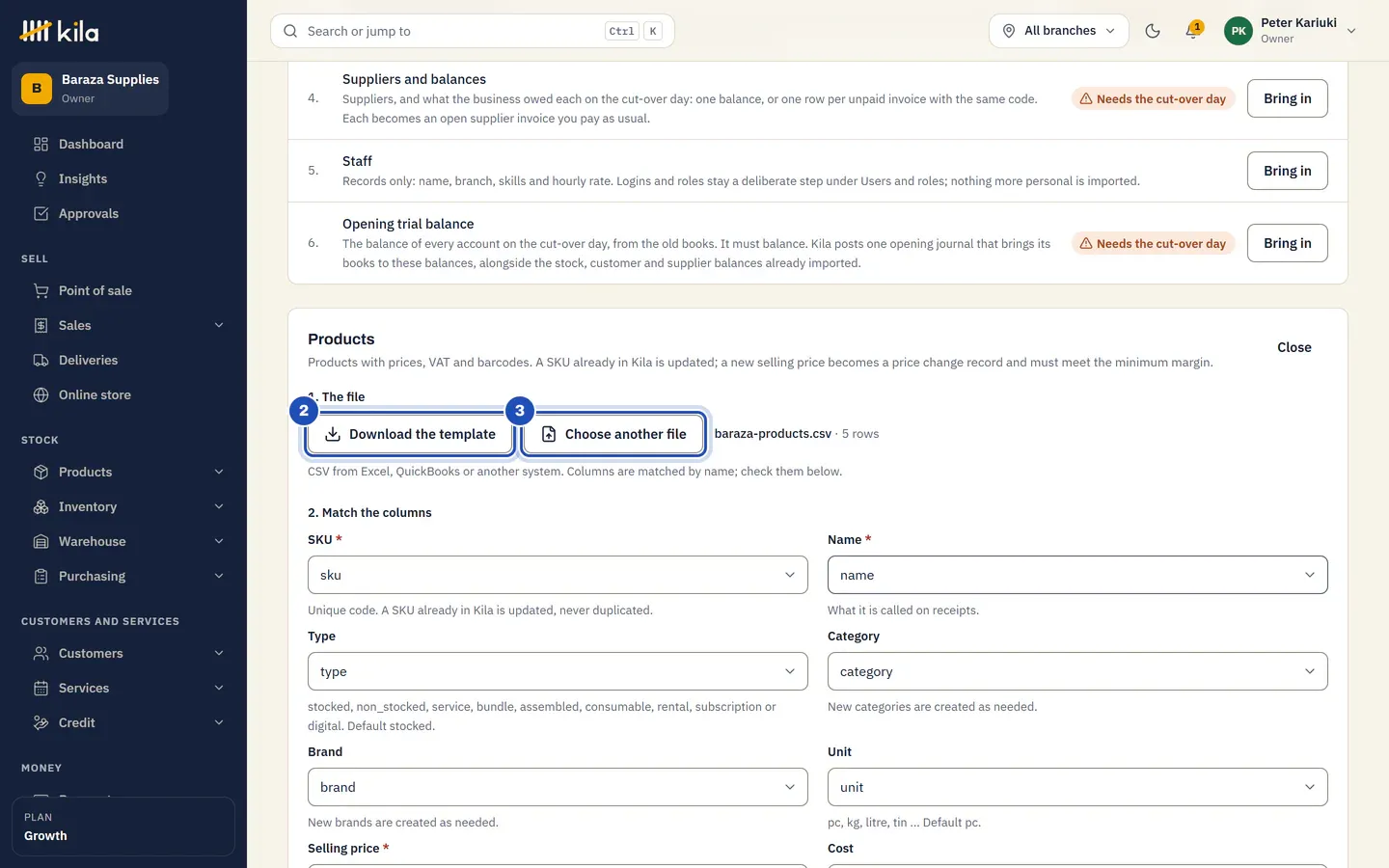Open the SKU column dropdown
This screenshot has height=868, width=1389.
558,575
